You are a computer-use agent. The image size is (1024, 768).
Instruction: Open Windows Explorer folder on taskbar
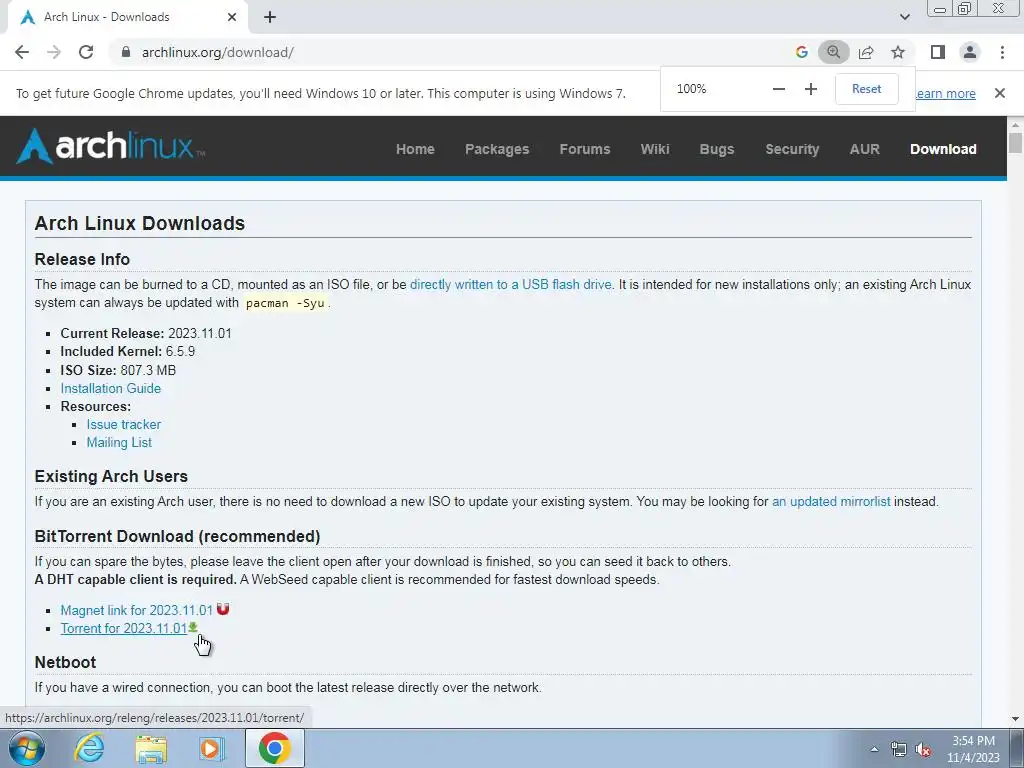tap(151, 749)
